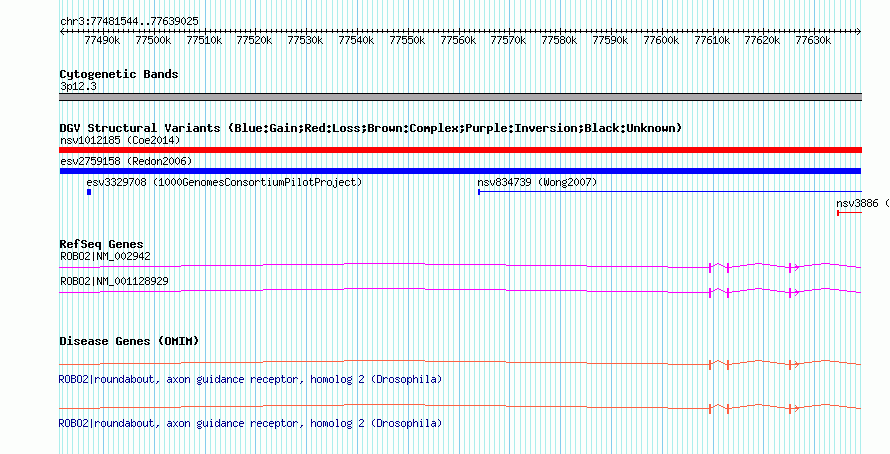This screenshot has height=454, width=890.
Task: Click the 77600k ruler tick label
Action: click(x=661, y=41)
